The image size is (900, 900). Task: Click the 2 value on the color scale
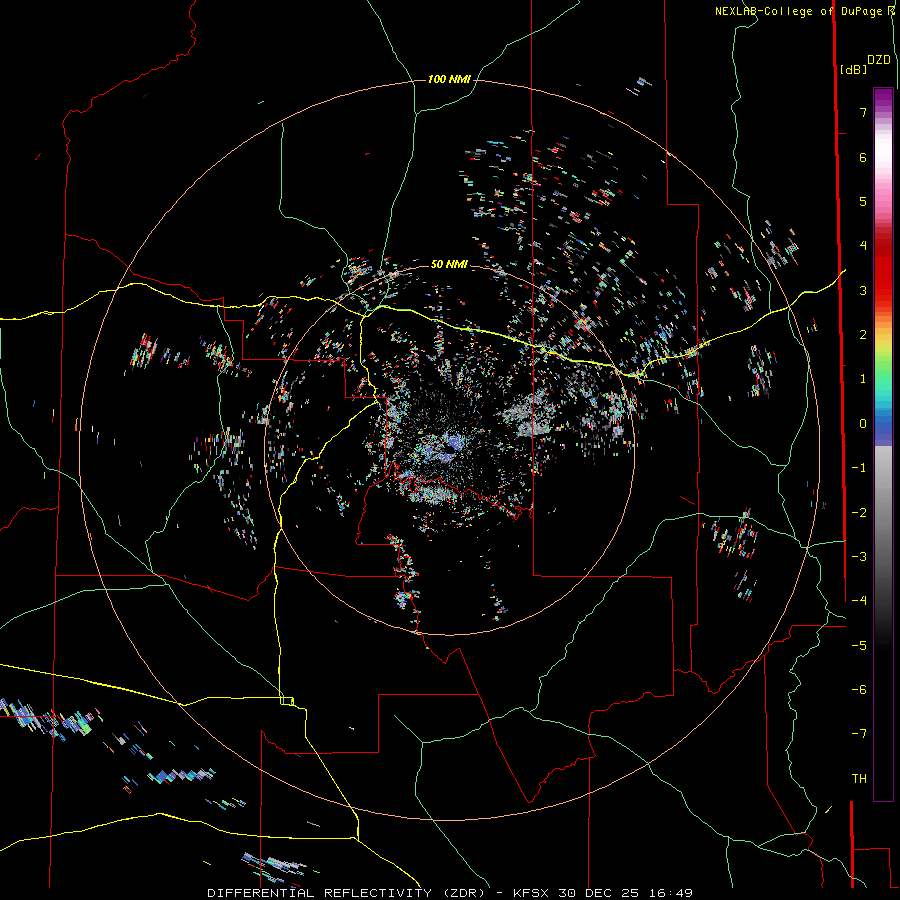tap(863, 335)
